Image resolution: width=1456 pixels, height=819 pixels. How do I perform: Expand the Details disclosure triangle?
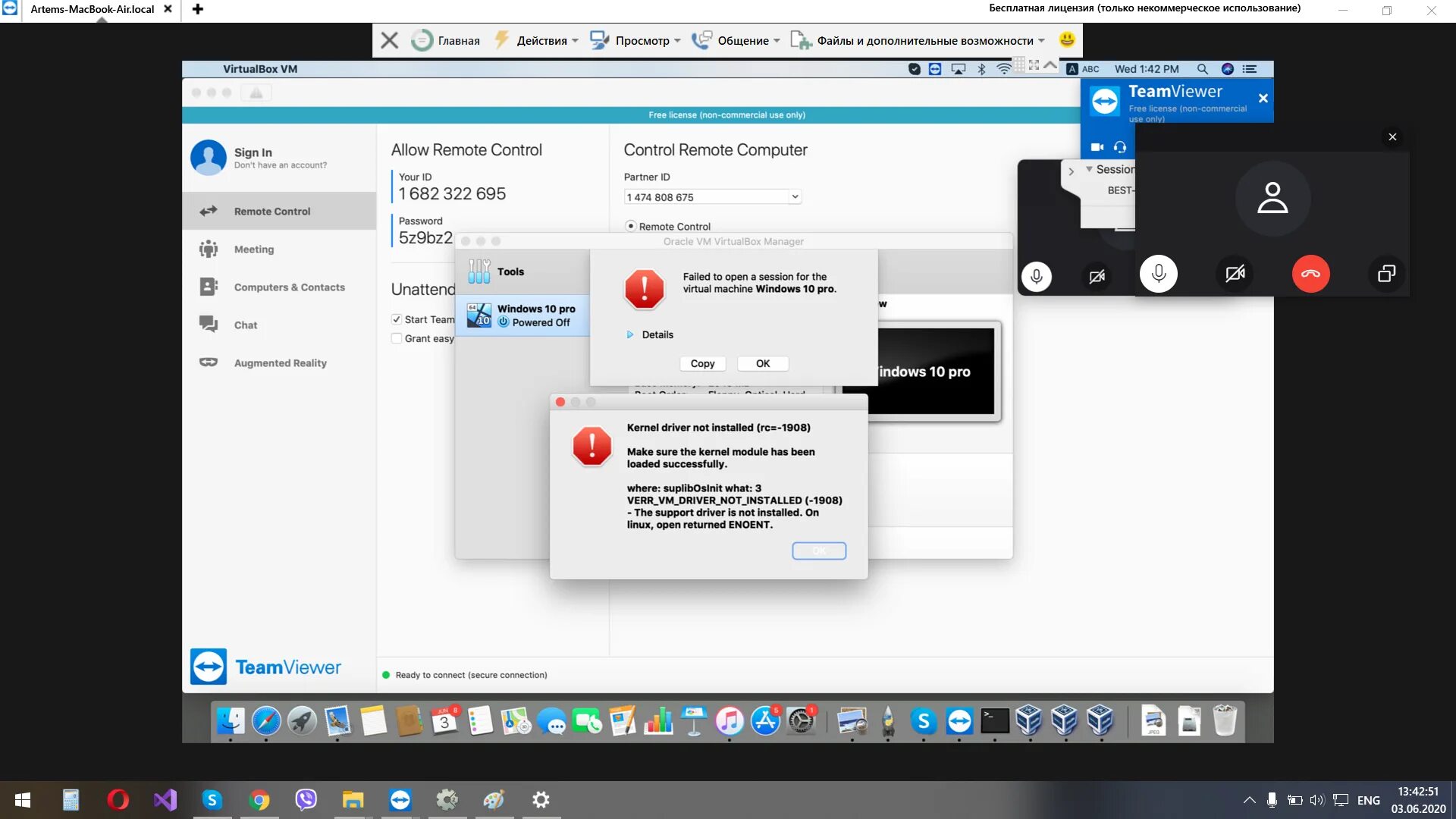click(x=630, y=334)
